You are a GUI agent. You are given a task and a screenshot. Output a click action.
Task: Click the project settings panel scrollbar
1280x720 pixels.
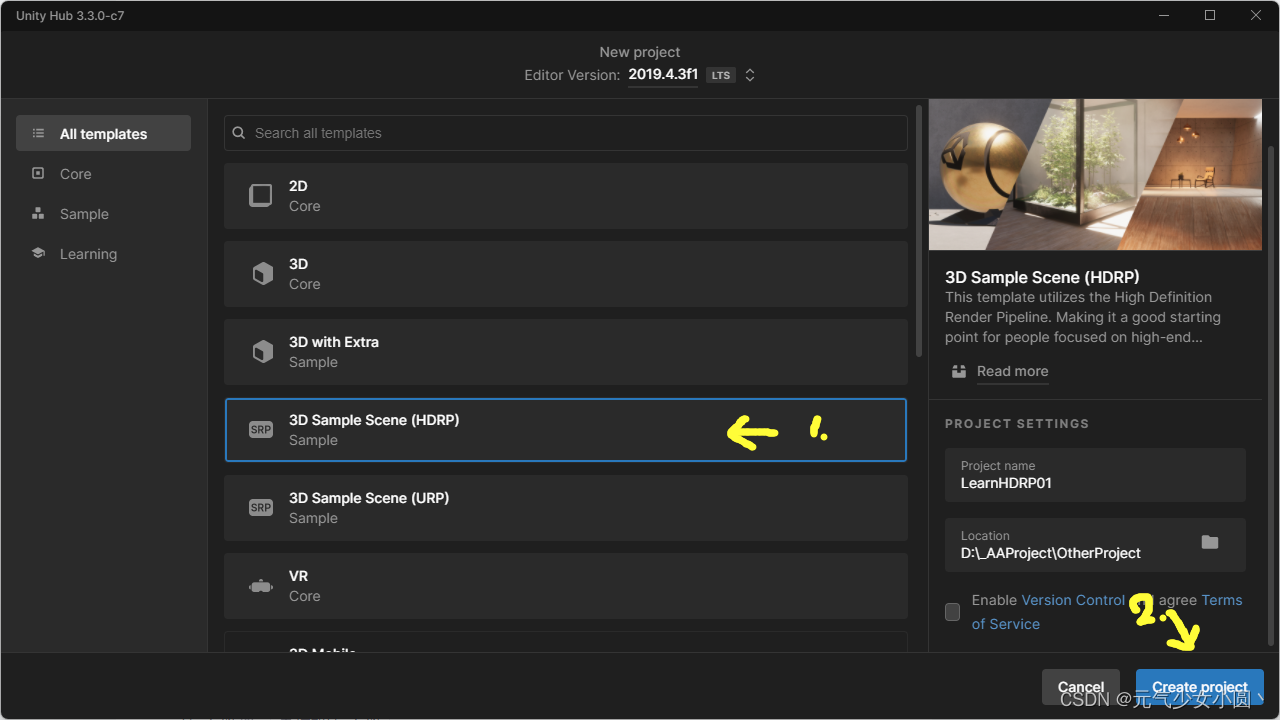[x=1272, y=395]
